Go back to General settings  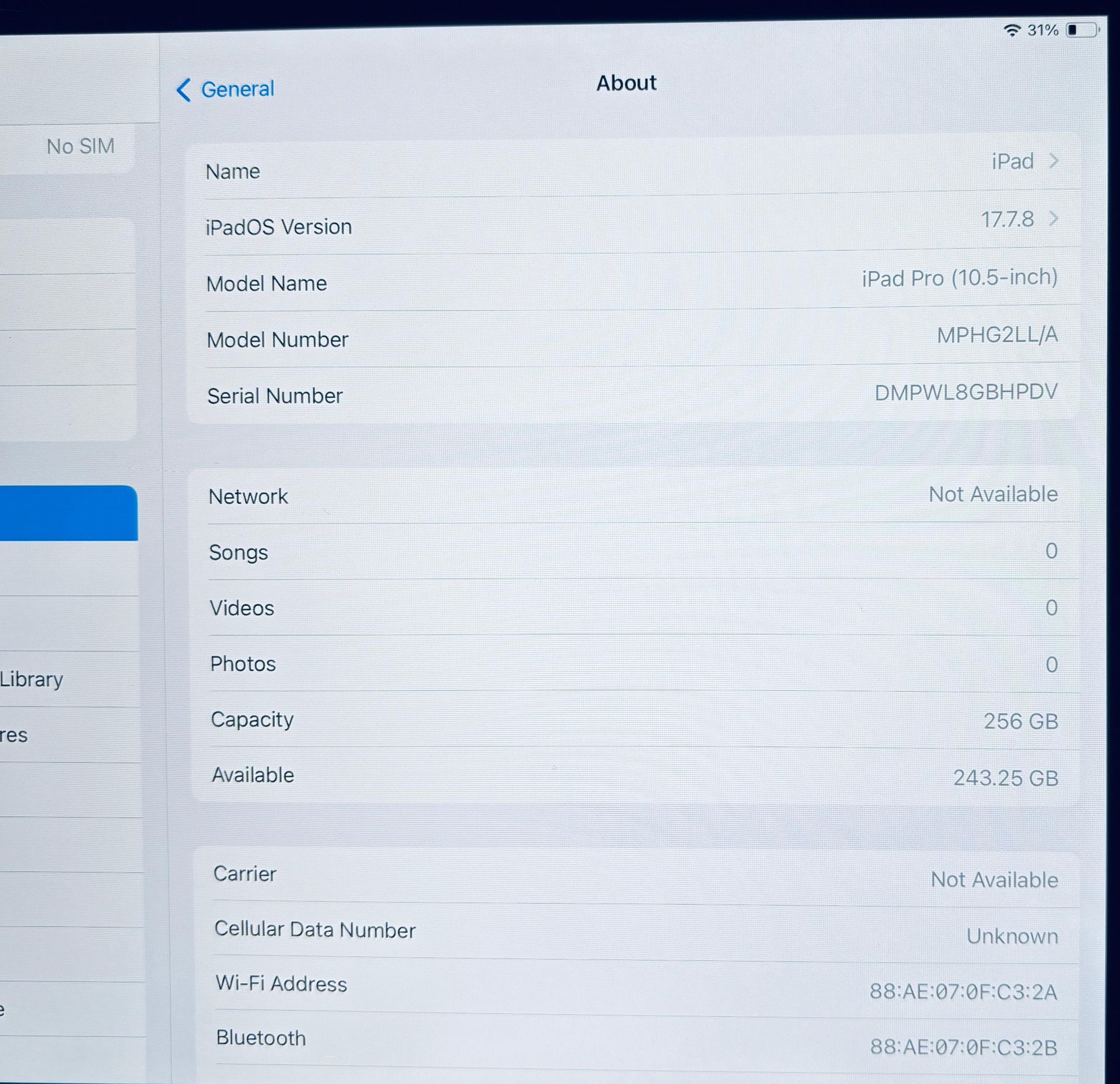point(225,89)
